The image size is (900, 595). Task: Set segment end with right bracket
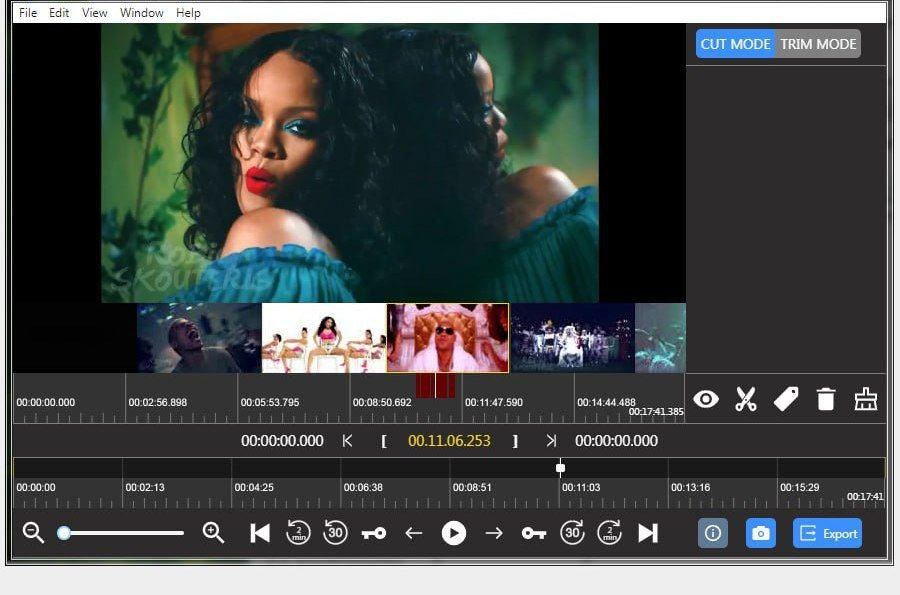tap(515, 441)
